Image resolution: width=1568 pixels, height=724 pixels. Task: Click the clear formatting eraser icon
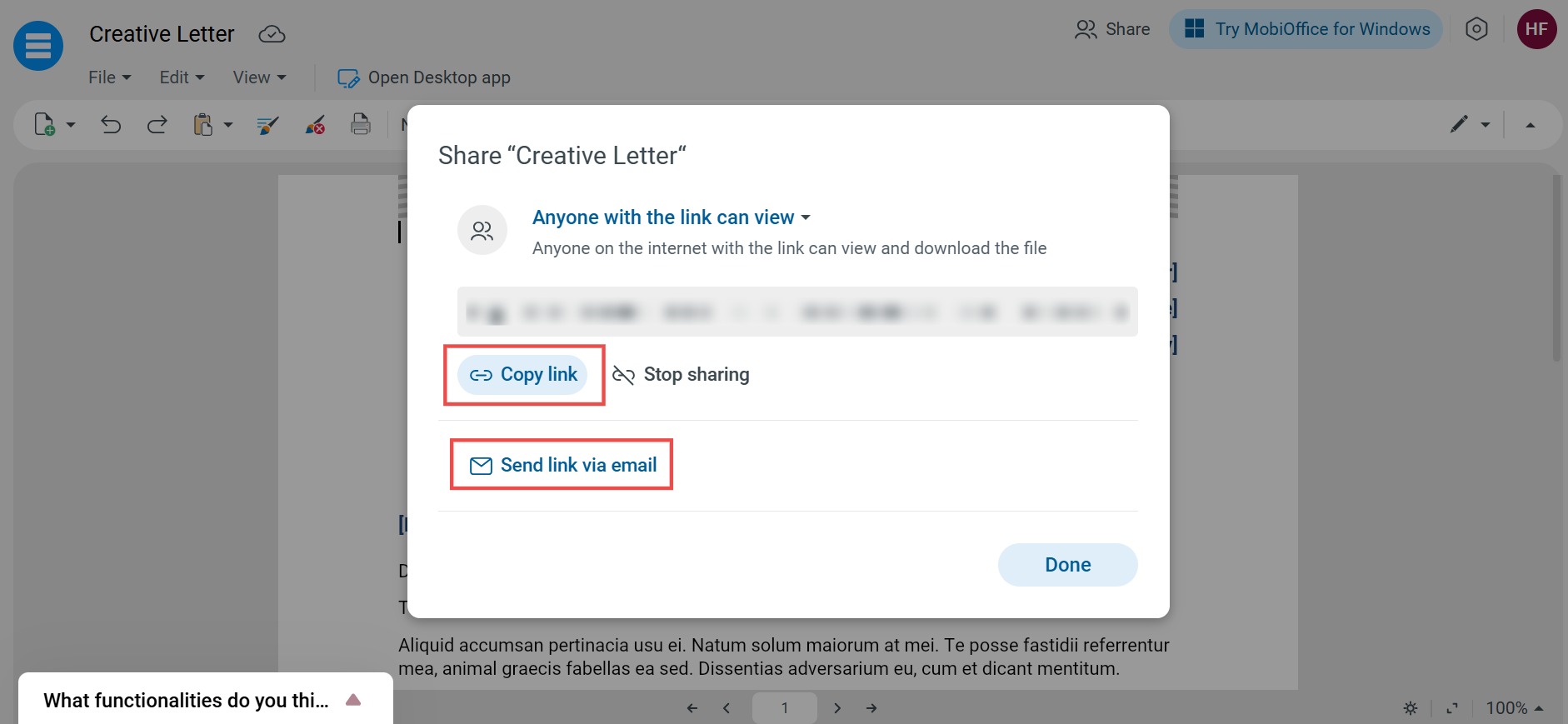click(315, 125)
